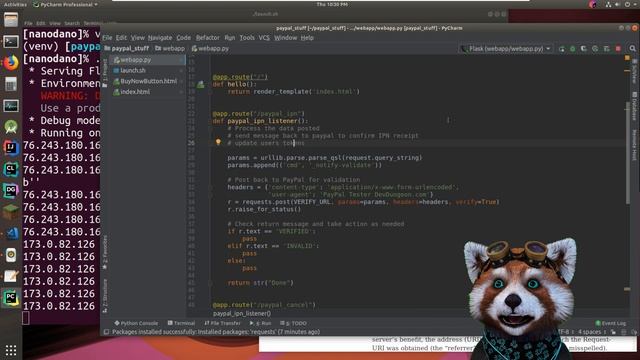Click webapp.py breadcrumb in navigation bar
Screen dimensions: 640x360
(x=210, y=49)
